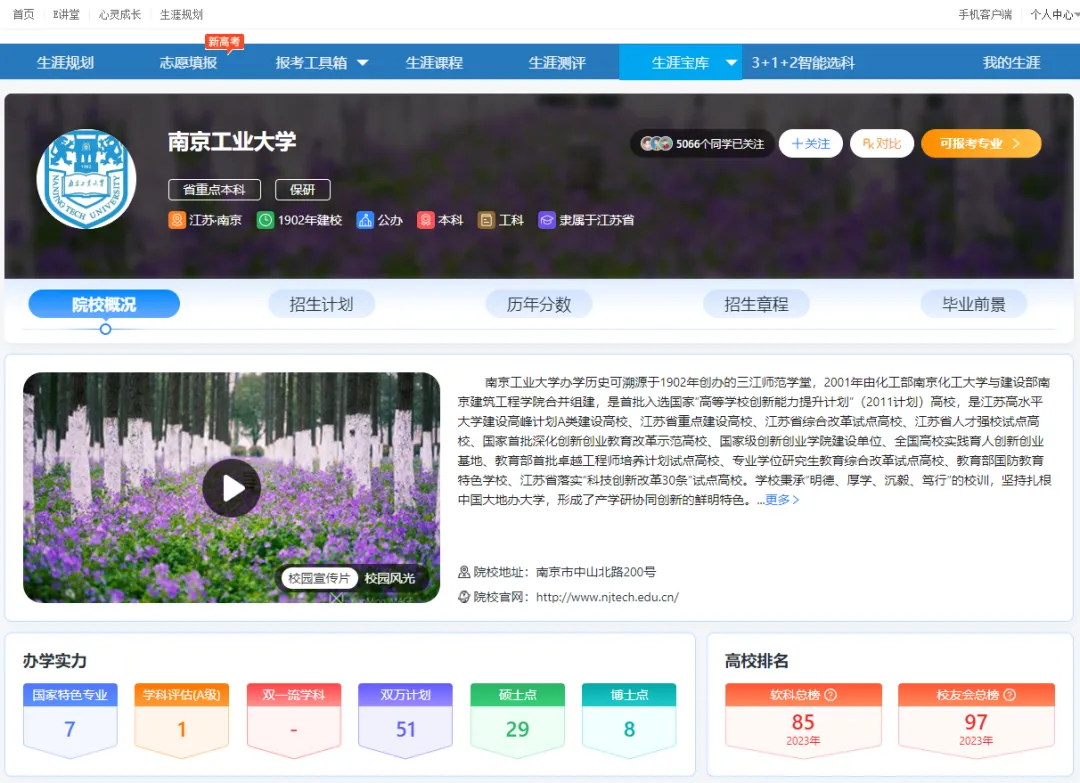The width and height of the screenshot is (1080, 783).
Task: Select the 院校概况 tab
Action: pos(104,304)
